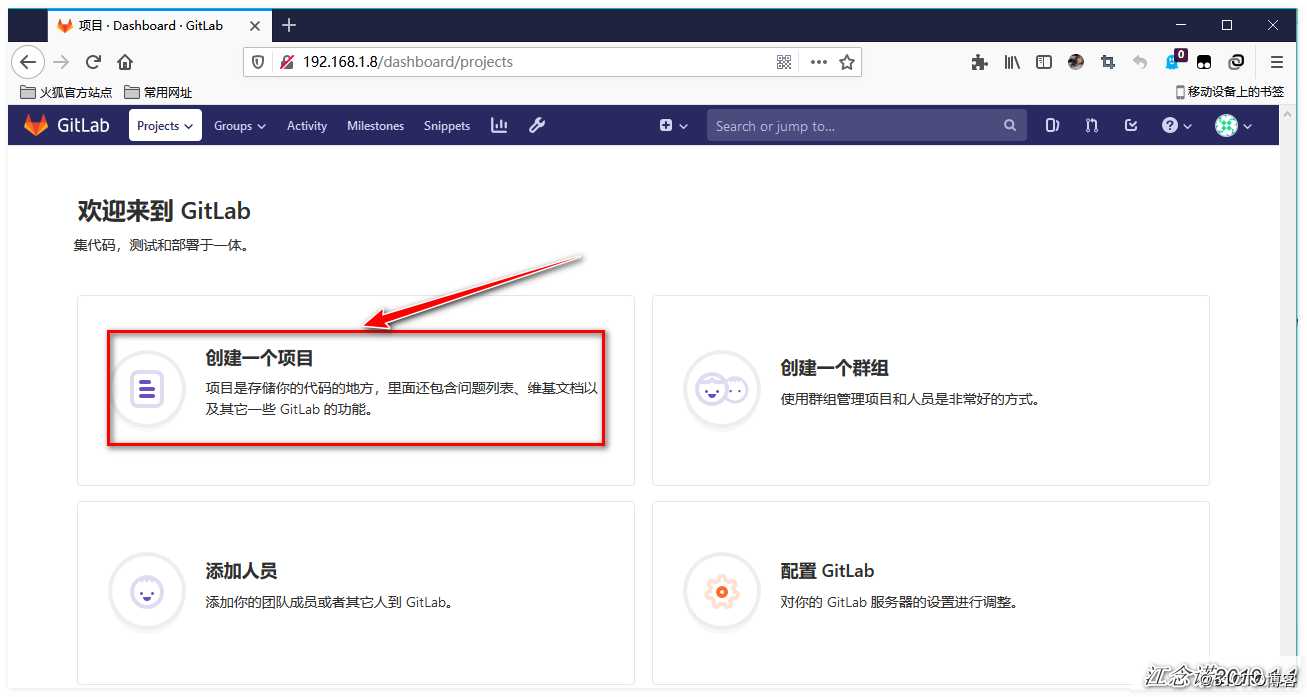Open the To-Do list icon
1307x697 pixels.
1131,126
